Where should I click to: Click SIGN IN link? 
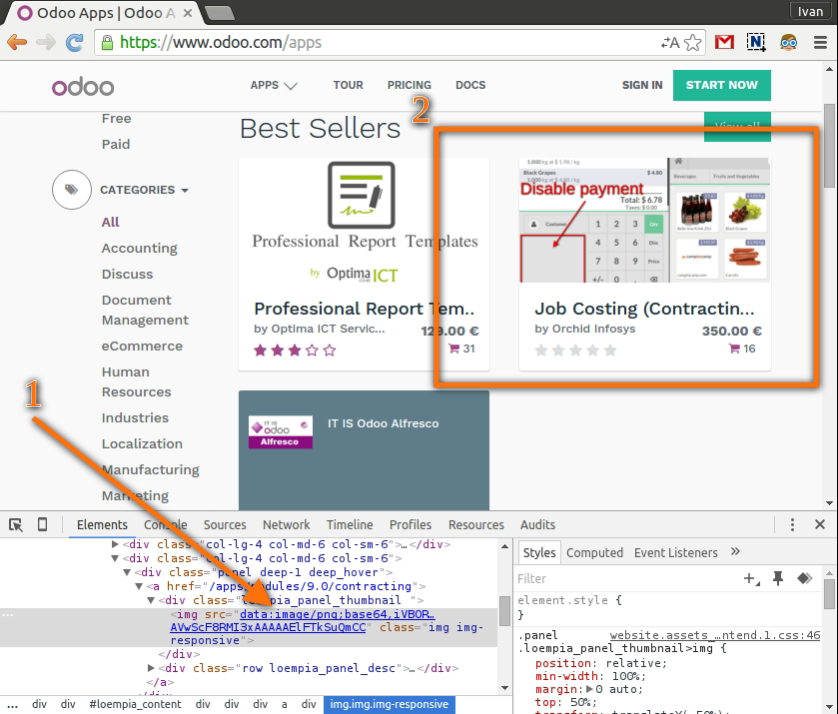click(642, 85)
